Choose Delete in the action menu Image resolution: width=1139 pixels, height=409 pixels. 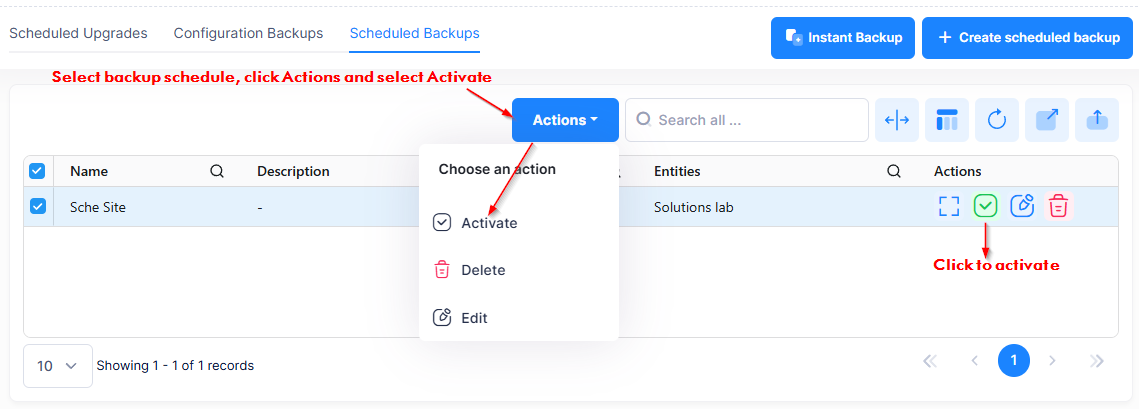482,270
